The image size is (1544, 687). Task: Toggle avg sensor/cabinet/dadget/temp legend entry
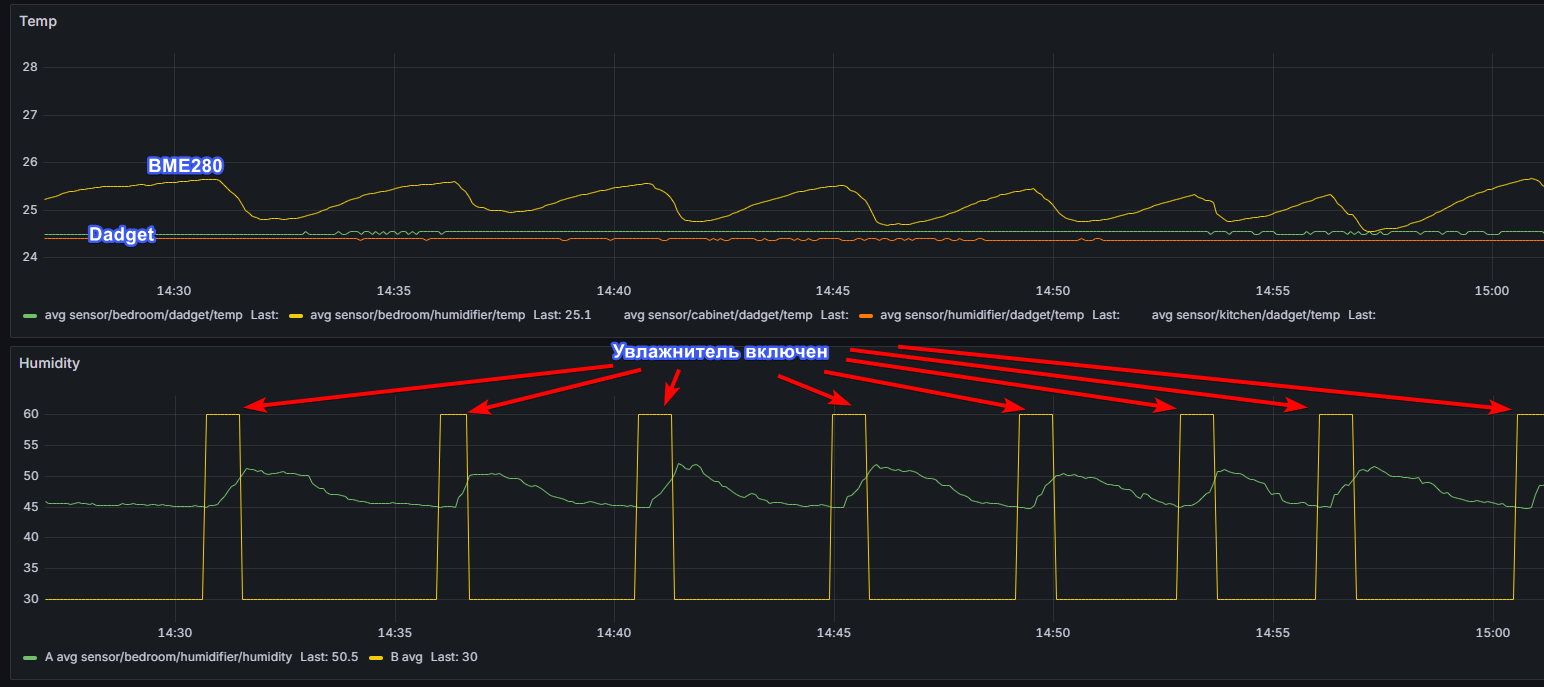coord(718,315)
